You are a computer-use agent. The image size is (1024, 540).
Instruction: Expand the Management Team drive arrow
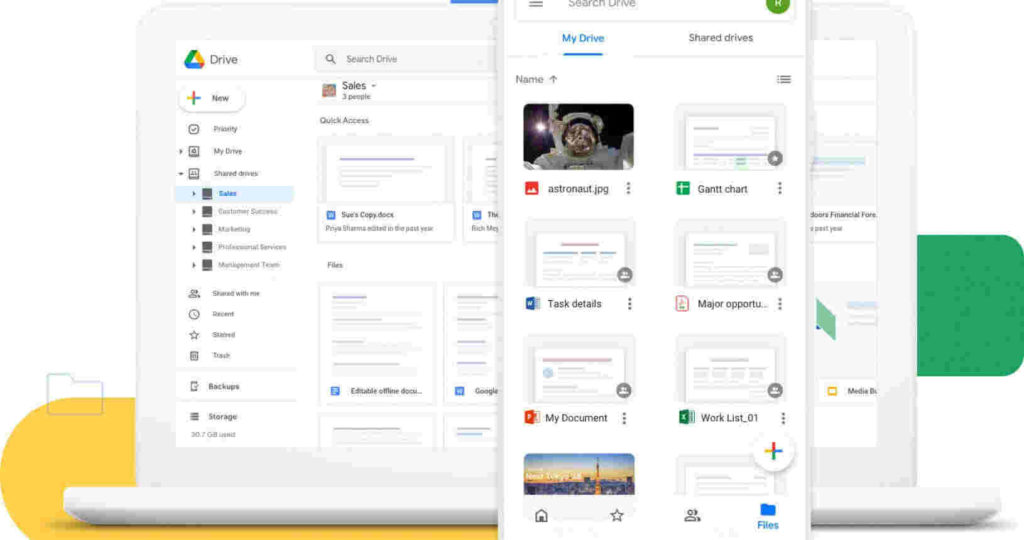(193, 265)
